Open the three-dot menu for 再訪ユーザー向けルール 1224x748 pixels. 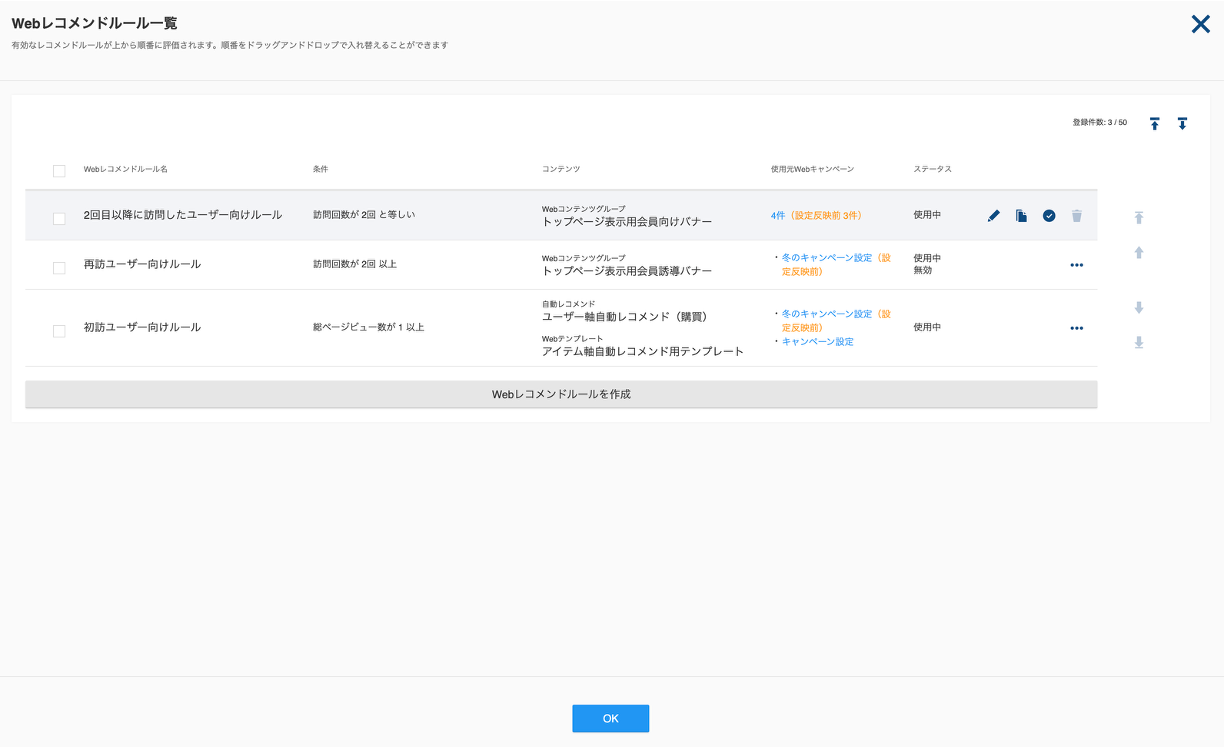click(x=1077, y=265)
